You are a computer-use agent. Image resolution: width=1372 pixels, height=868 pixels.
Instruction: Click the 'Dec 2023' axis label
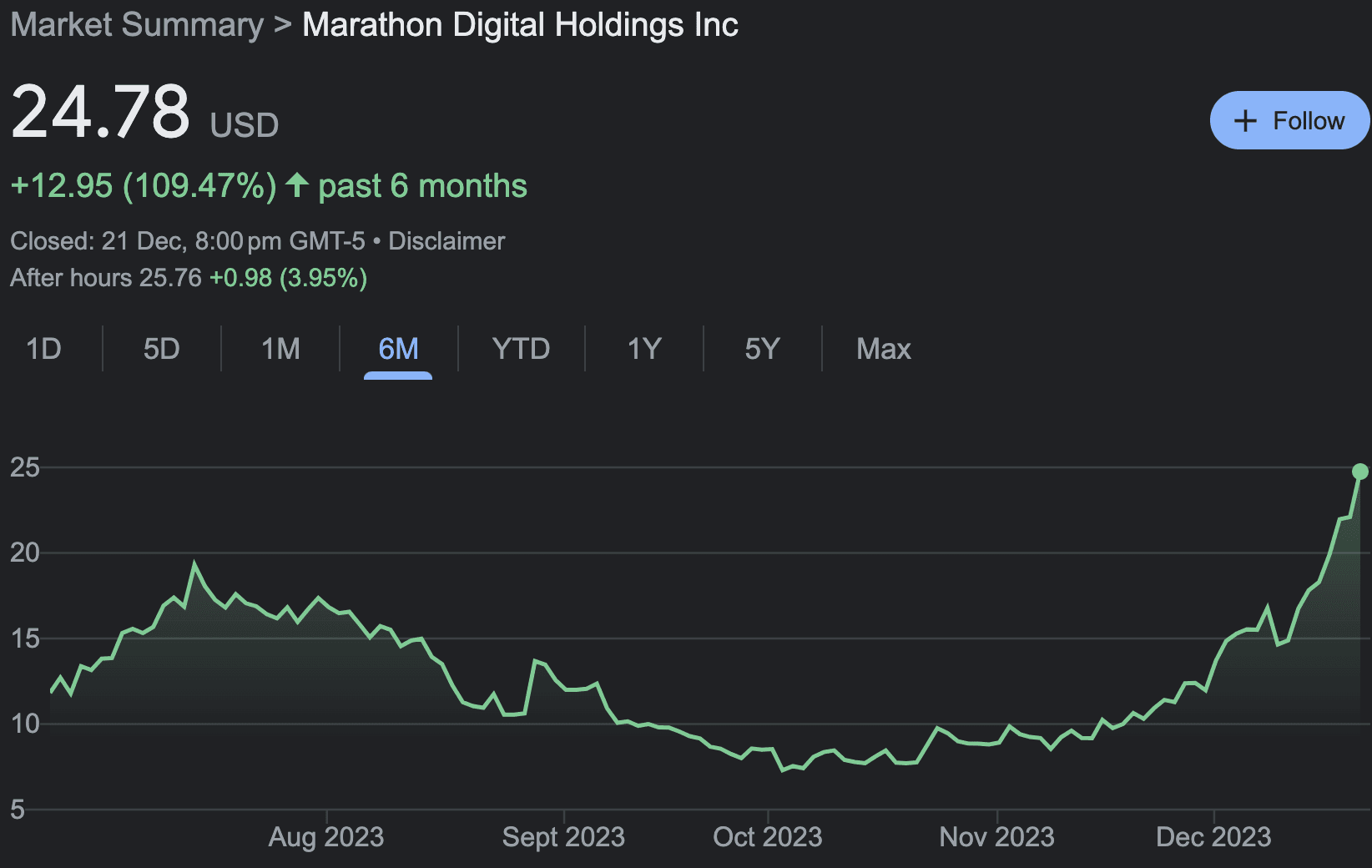coord(1213,837)
